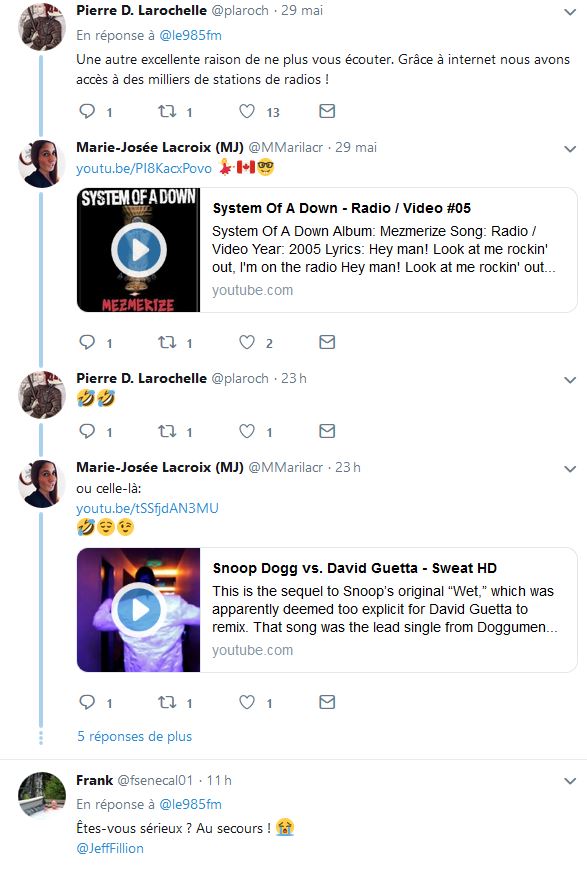Like Pierre's tweet with 13 likes

click(x=247, y=111)
